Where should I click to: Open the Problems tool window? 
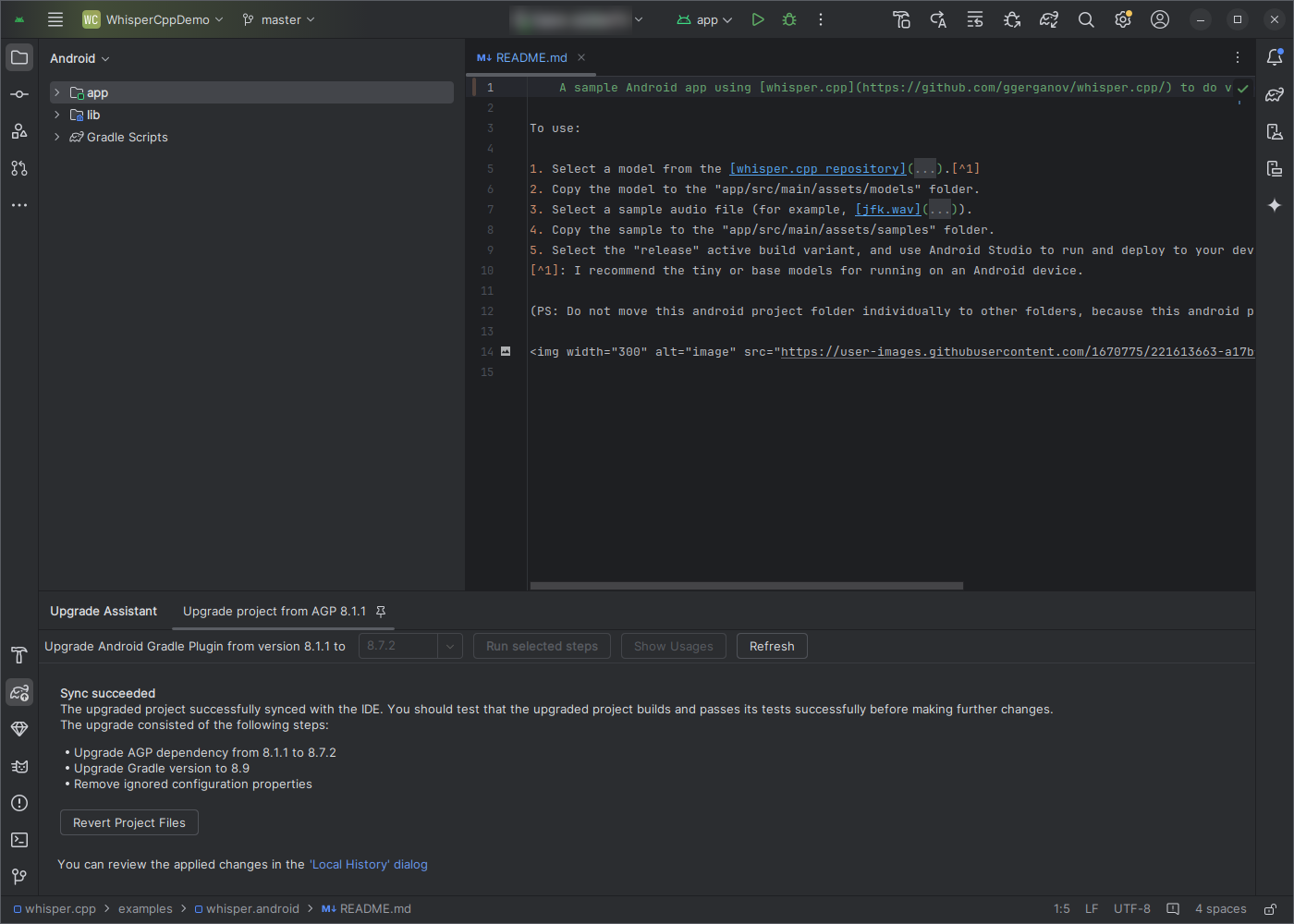[18, 803]
